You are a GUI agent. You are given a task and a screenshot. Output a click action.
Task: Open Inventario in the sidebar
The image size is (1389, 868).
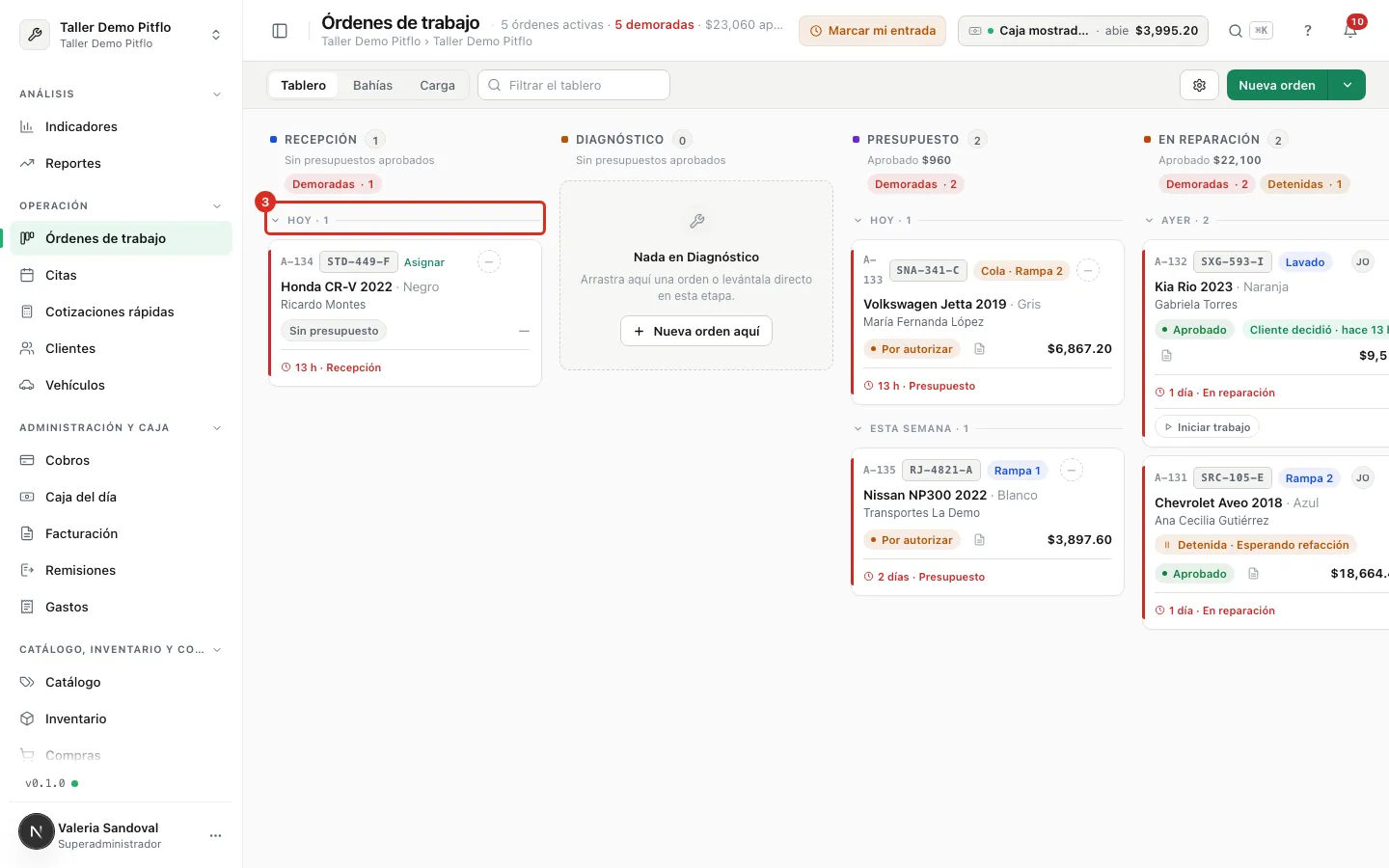coord(121,719)
